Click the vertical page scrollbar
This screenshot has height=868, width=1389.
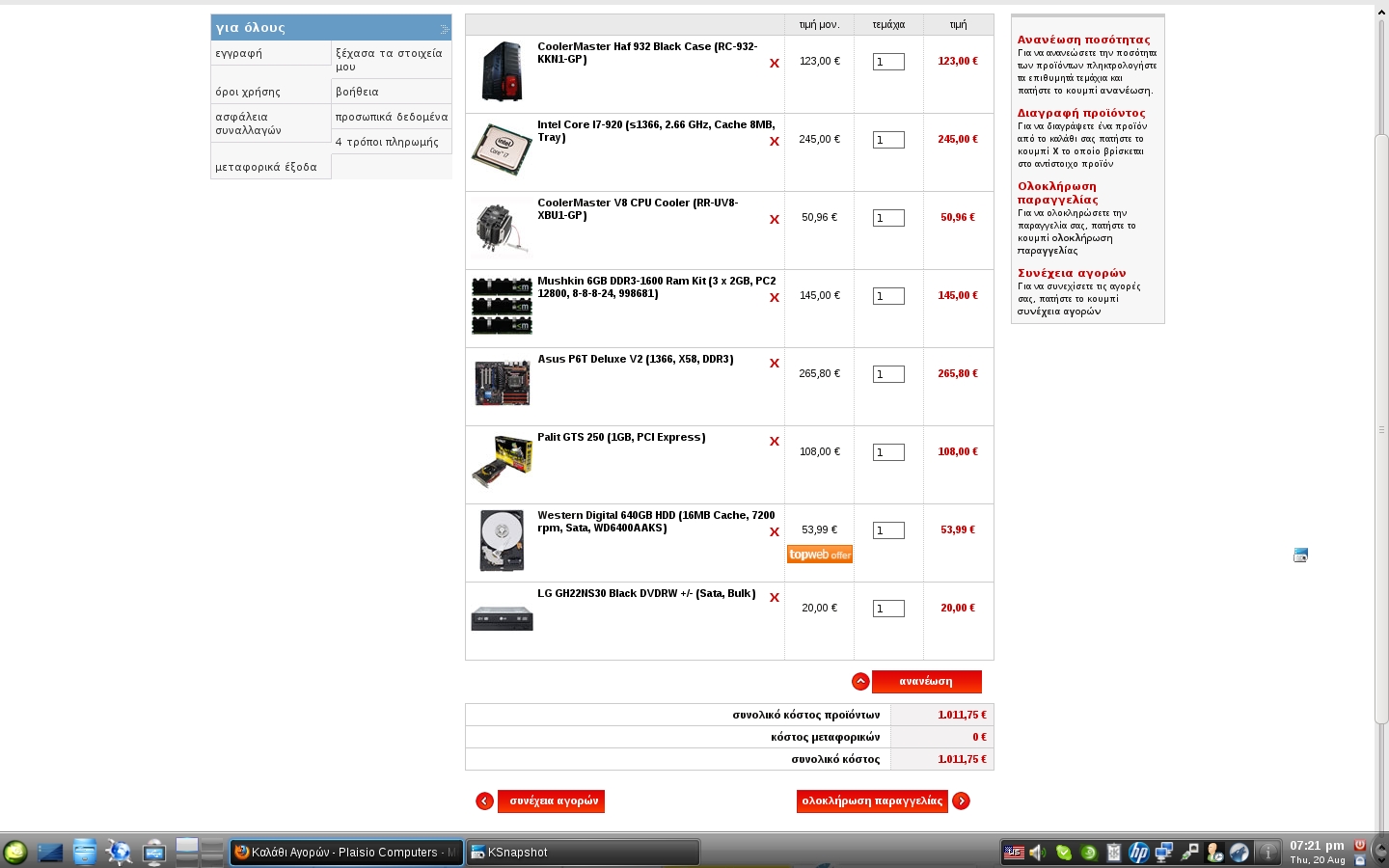pyautogui.click(x=1381, y=428)
